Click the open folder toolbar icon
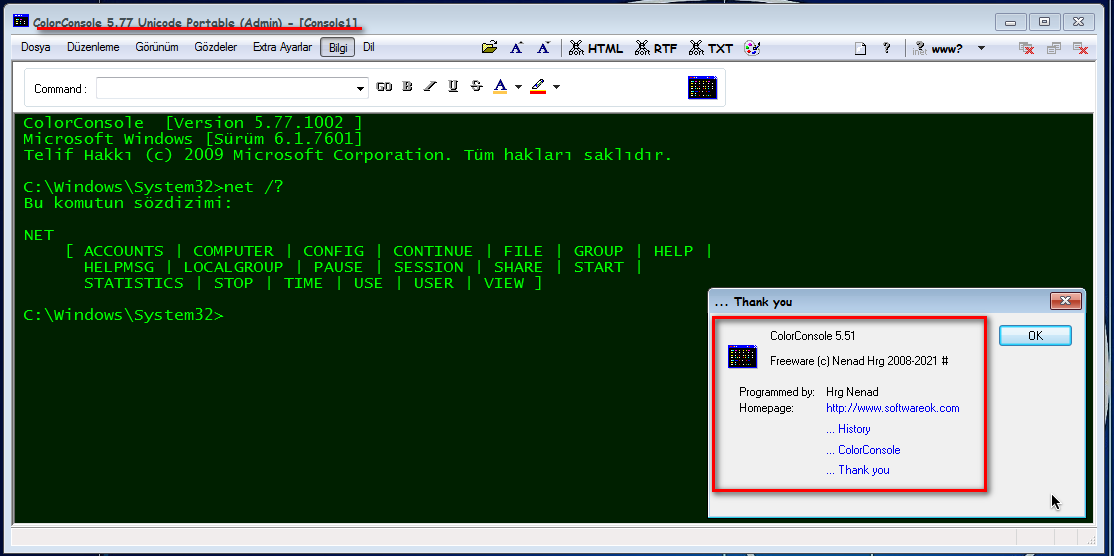The image size is (1114, 556). pyautogui.click(x=489, y=48)
